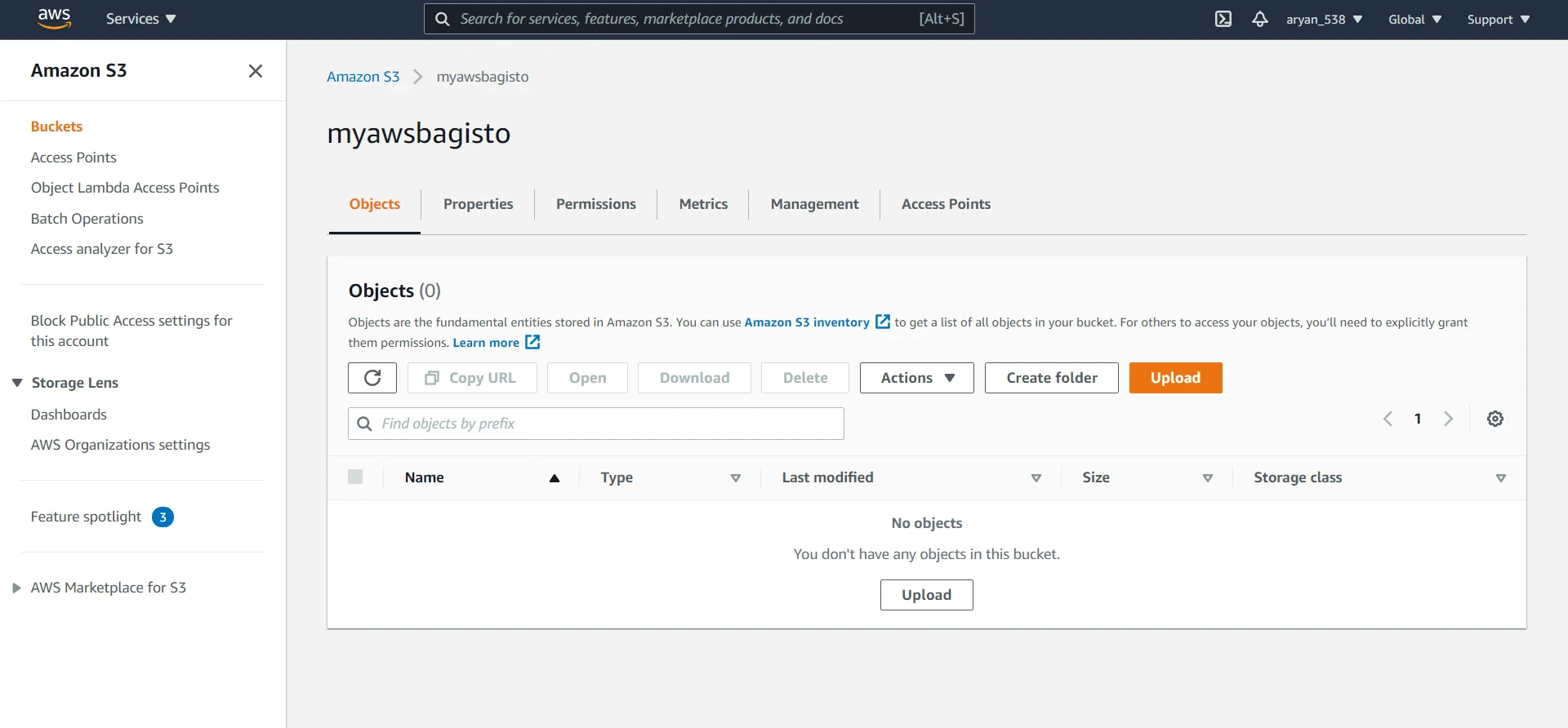Open Buckets in the sidebar

point(56,127)
